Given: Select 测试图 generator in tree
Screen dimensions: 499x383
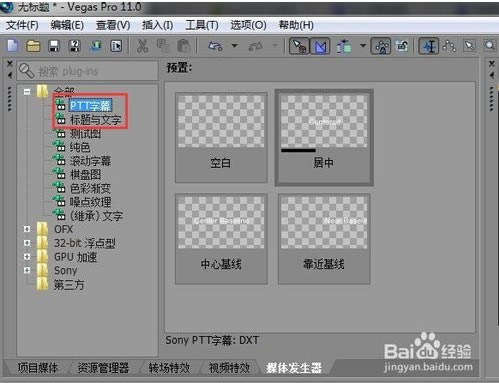Looking at the screenshot, I should point(86,134).
